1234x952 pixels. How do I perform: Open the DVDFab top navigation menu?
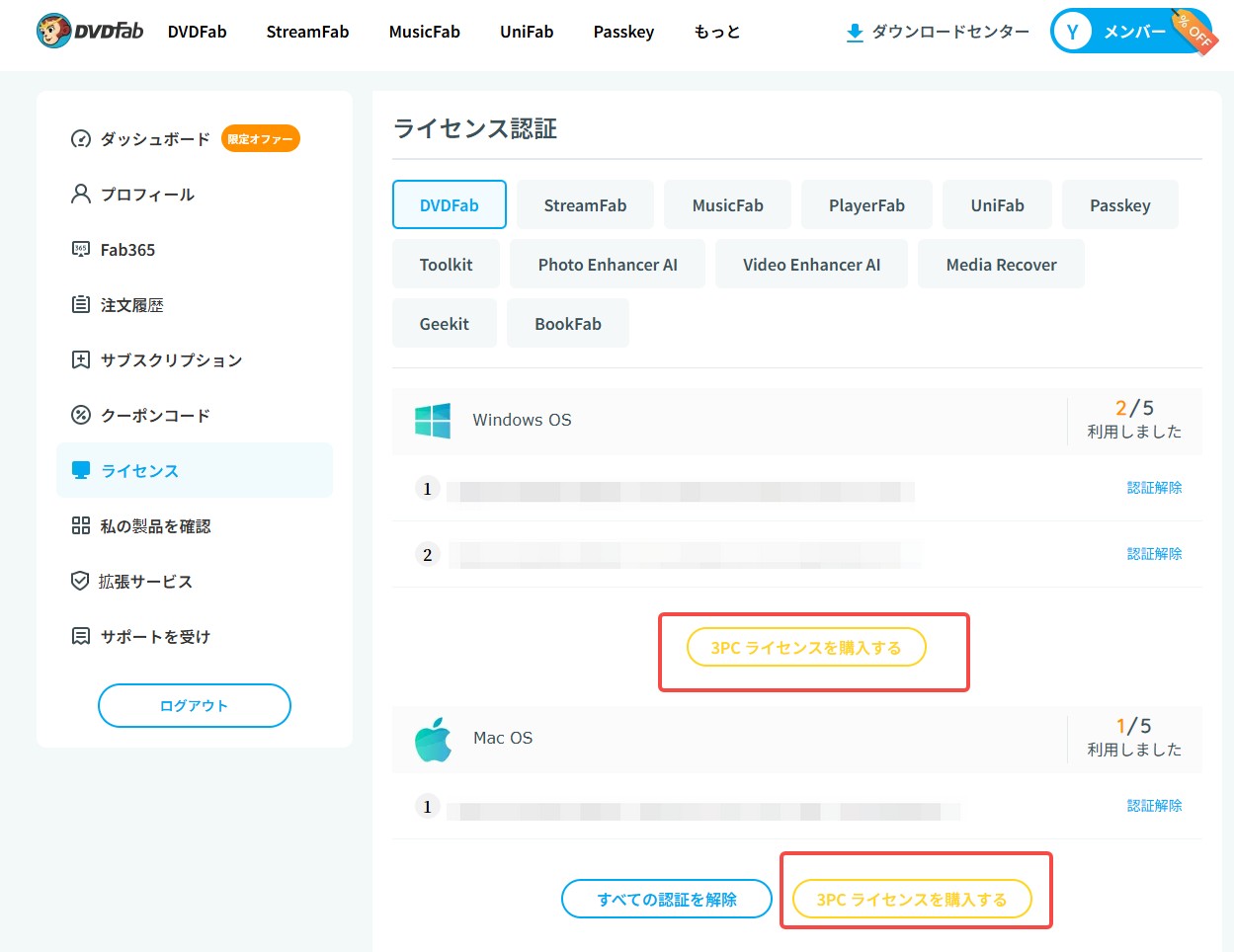pyautogui.click(x=198, y=32)
